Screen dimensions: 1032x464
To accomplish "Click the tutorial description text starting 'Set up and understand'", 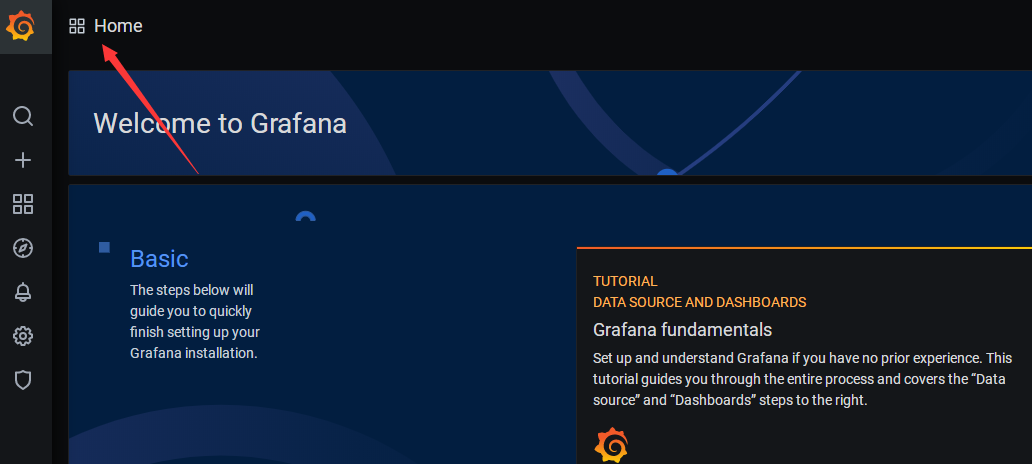I will [x=802, y=379].
